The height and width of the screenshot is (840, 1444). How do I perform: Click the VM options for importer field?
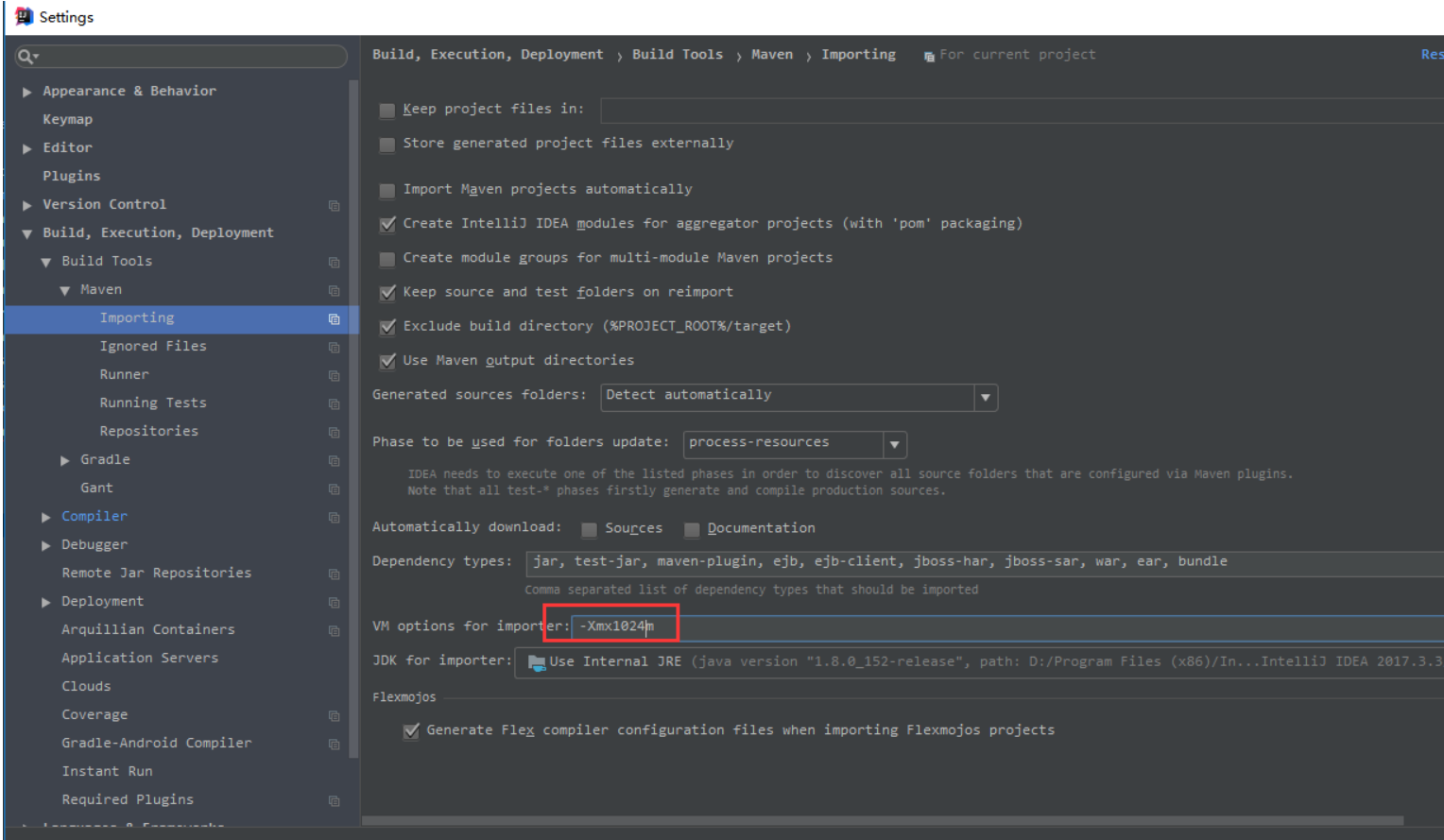(1007, 626)
